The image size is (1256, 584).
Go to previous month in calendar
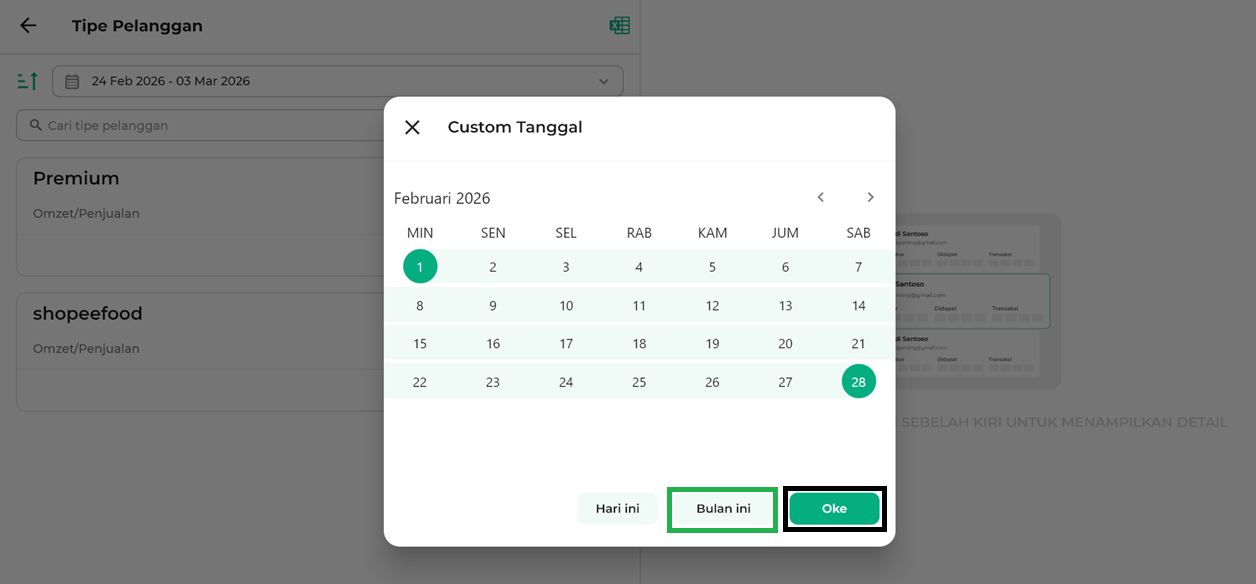(820, 197)
